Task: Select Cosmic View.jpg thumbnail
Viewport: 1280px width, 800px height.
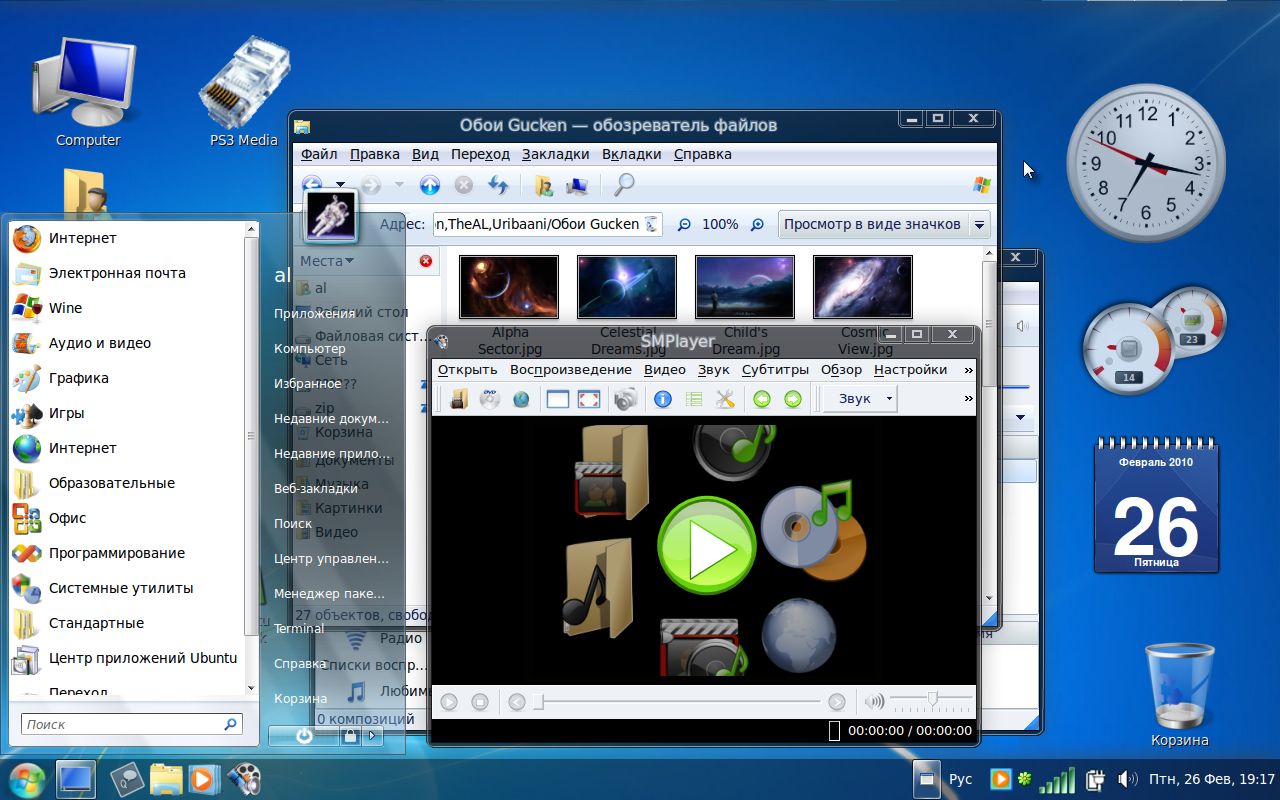Action: (x=863, y=287)
